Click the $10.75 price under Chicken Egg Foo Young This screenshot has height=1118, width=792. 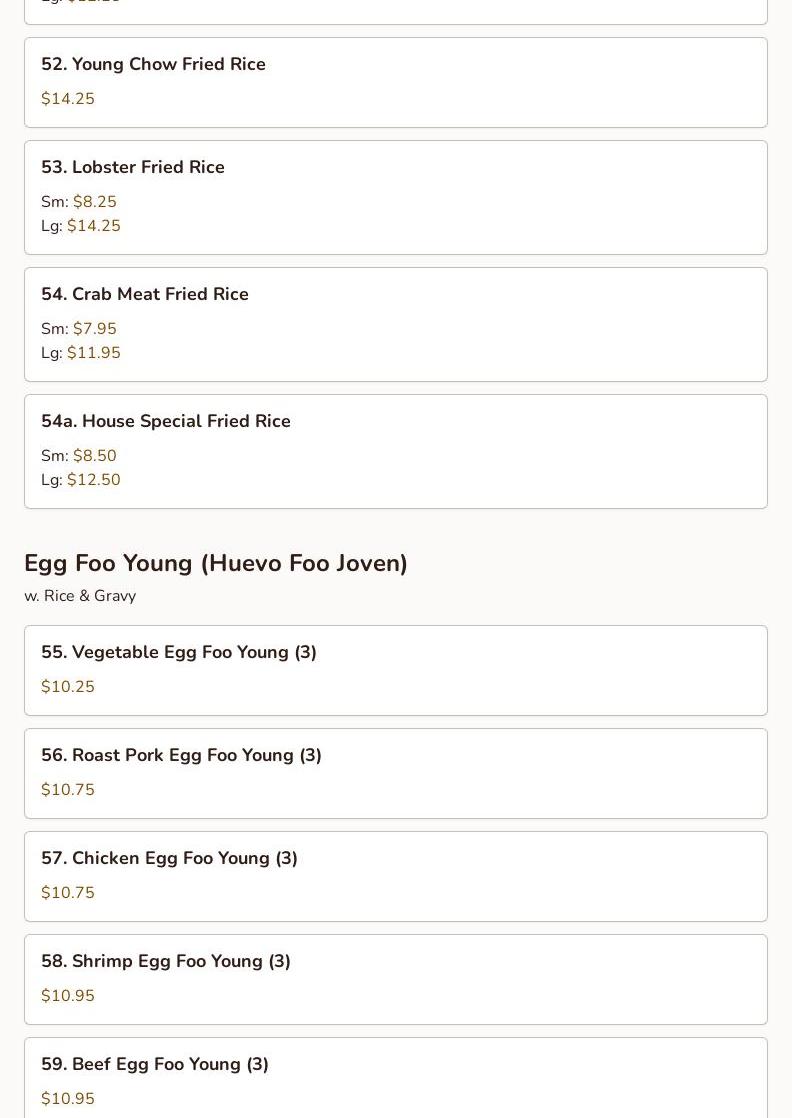pyautogui.click(x=68, y=893)
